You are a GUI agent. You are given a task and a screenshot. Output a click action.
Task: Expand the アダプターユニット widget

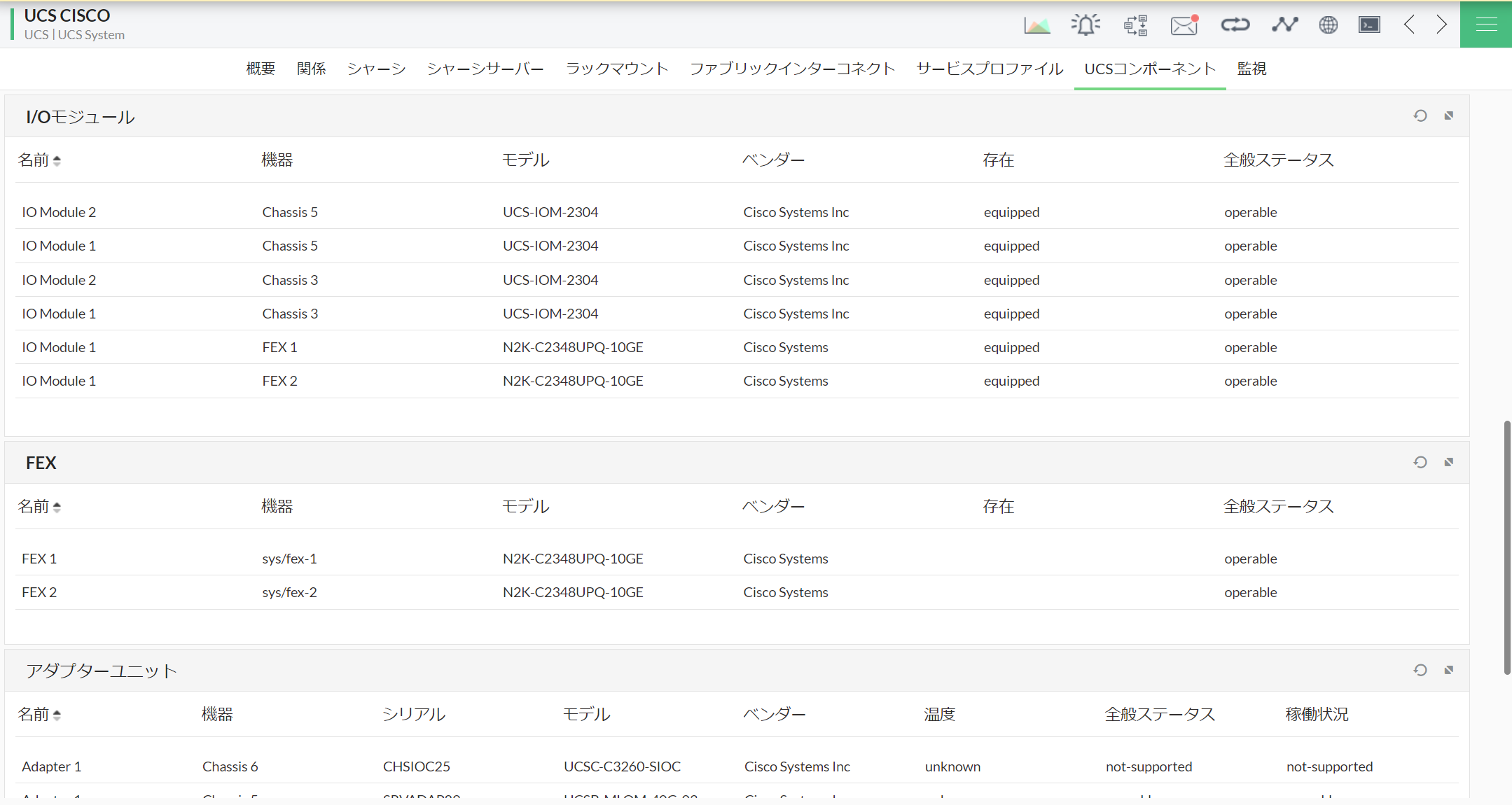pos(1448,670)
